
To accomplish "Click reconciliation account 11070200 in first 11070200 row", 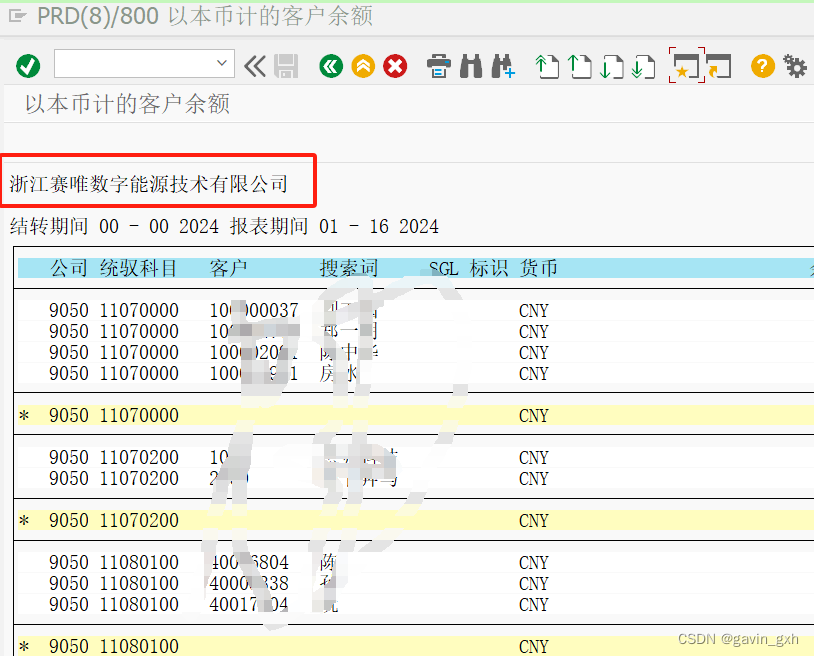I will tap(139, 457).
